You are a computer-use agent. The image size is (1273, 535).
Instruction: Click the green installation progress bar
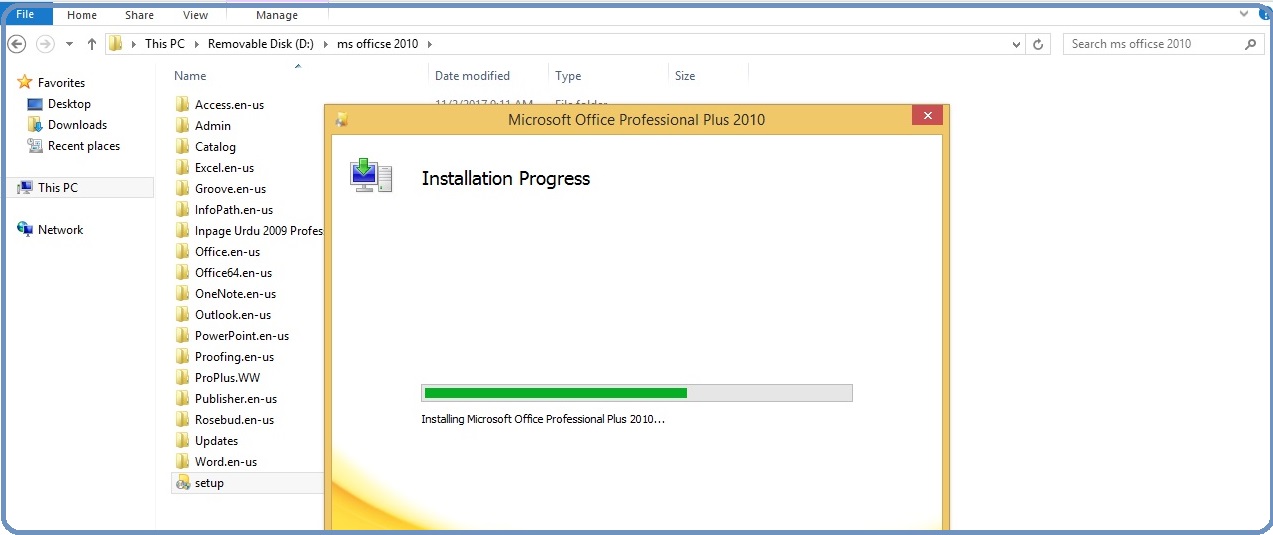pos(637,393)
